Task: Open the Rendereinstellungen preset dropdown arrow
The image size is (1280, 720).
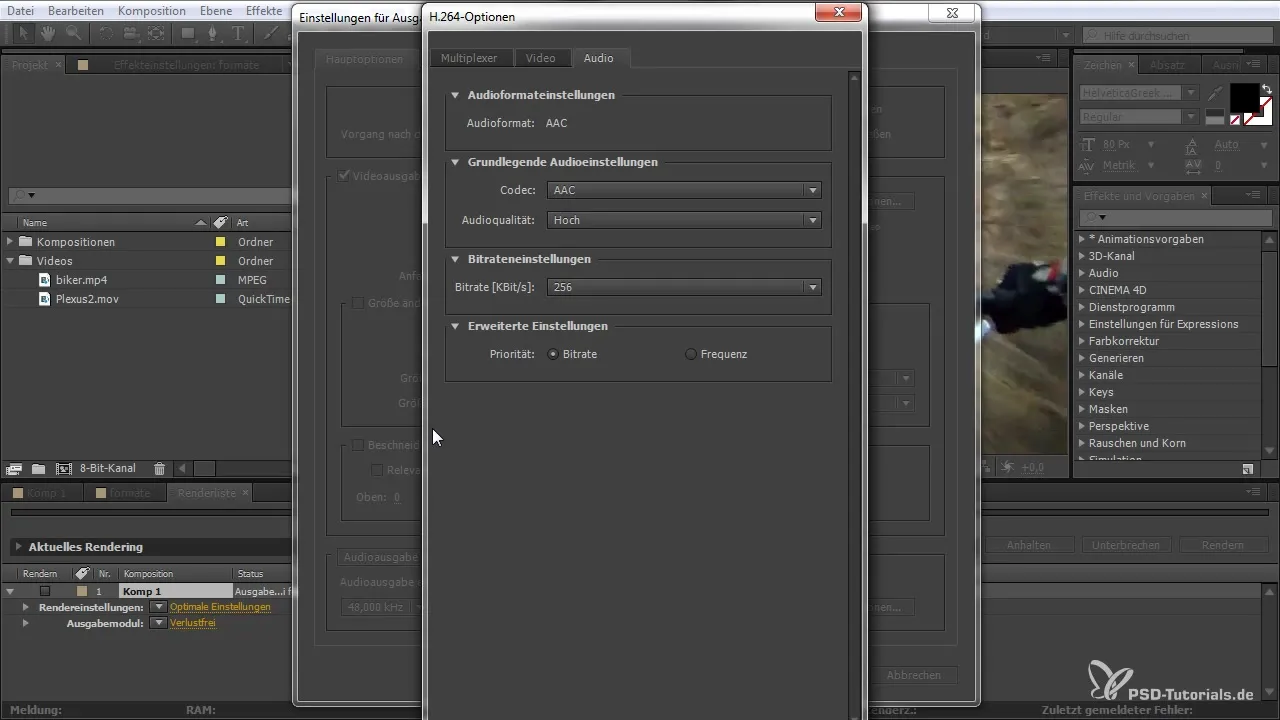Action: [158, 607]
